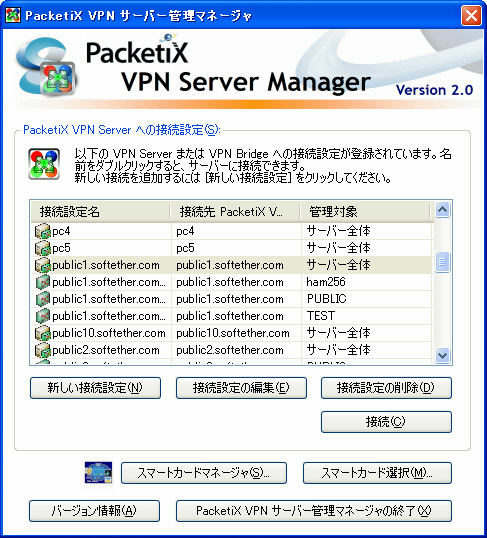Image resolution: width=487 pixels, height=538 pixels.
Task: Click the VPN connection settings group icon
Action: coord(44,164)
